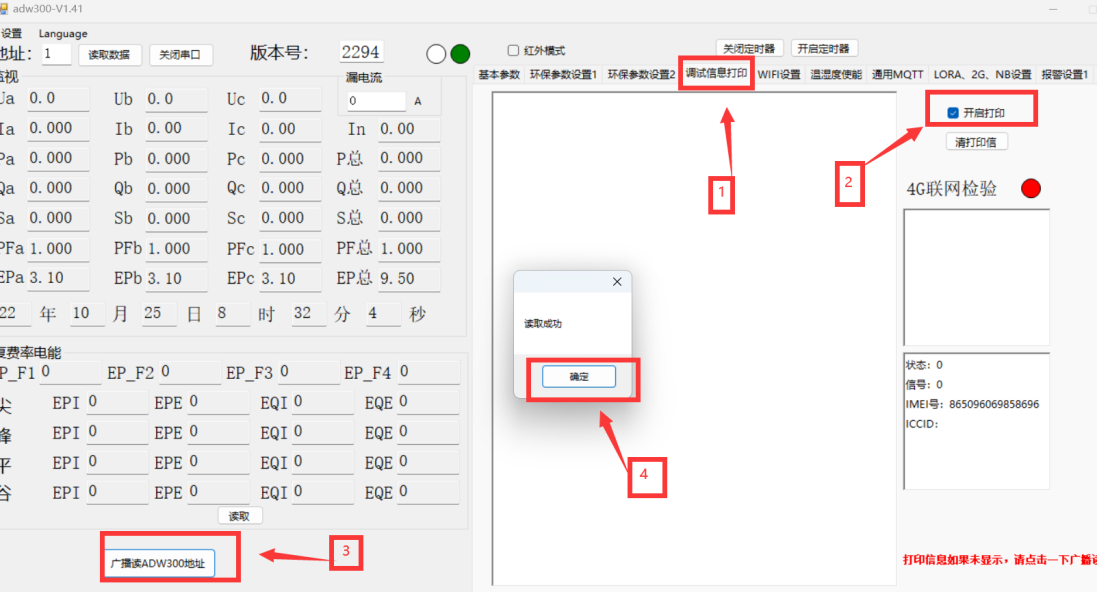The image size is (1097, 592).
Task: Open the Language menu
Action: (63, 33)
